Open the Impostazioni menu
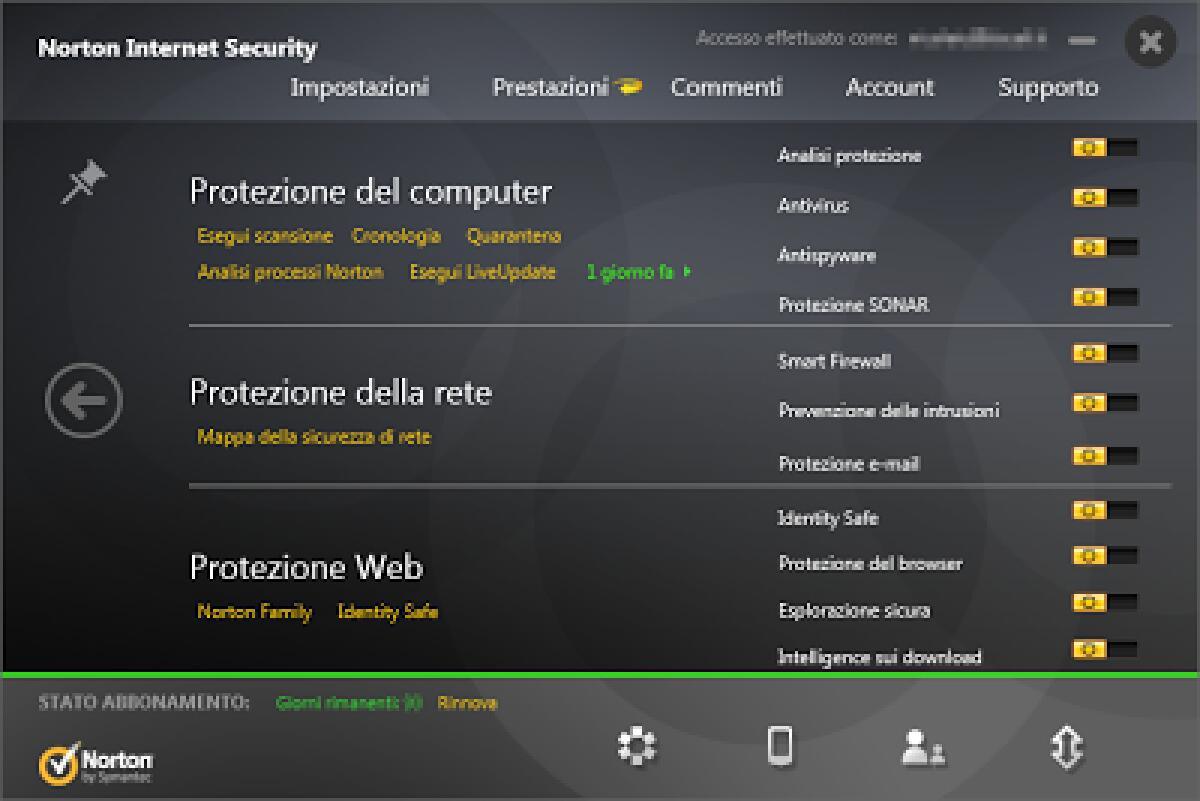1200x801 pixels. point(360,87)
